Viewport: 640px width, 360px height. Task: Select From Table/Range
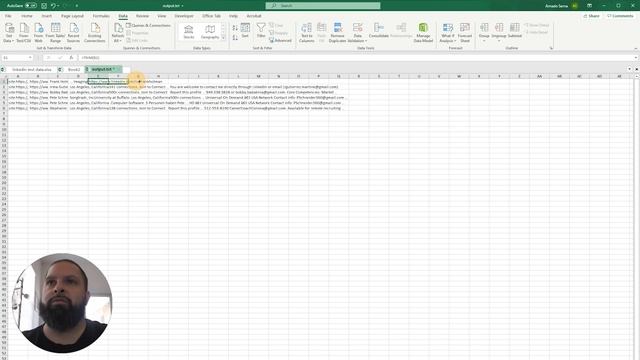tap(55, 33)
